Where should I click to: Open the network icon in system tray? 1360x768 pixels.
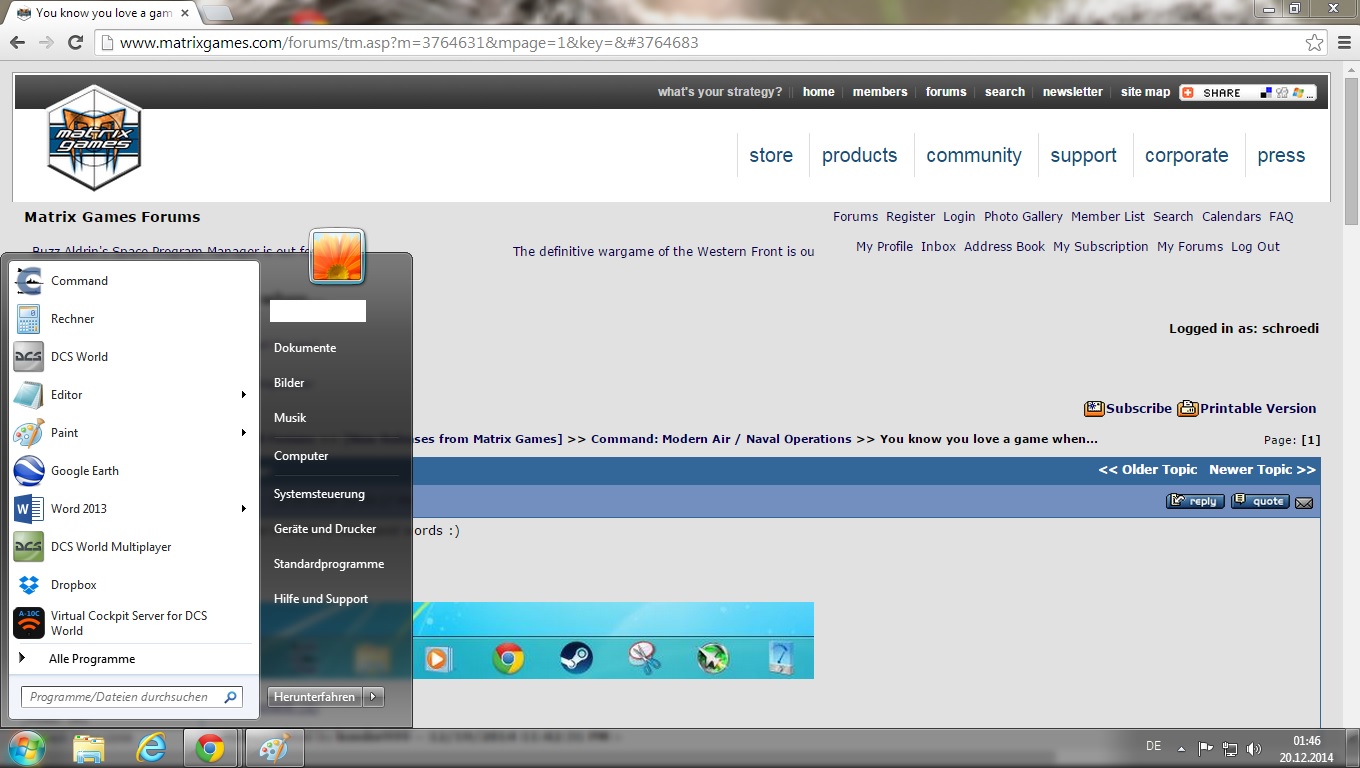click(x=1230, y=748)
